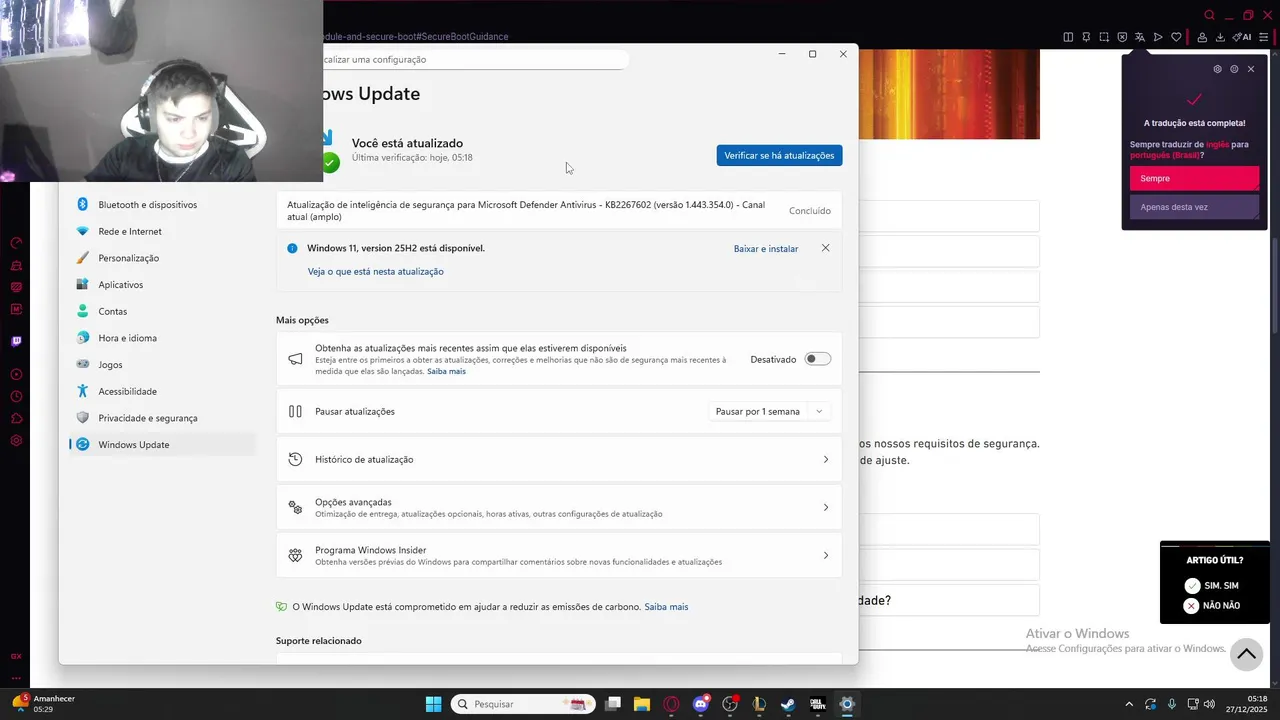Expand Histórico de atualização chevron
1280x720 pixels.
pos(825,459)
